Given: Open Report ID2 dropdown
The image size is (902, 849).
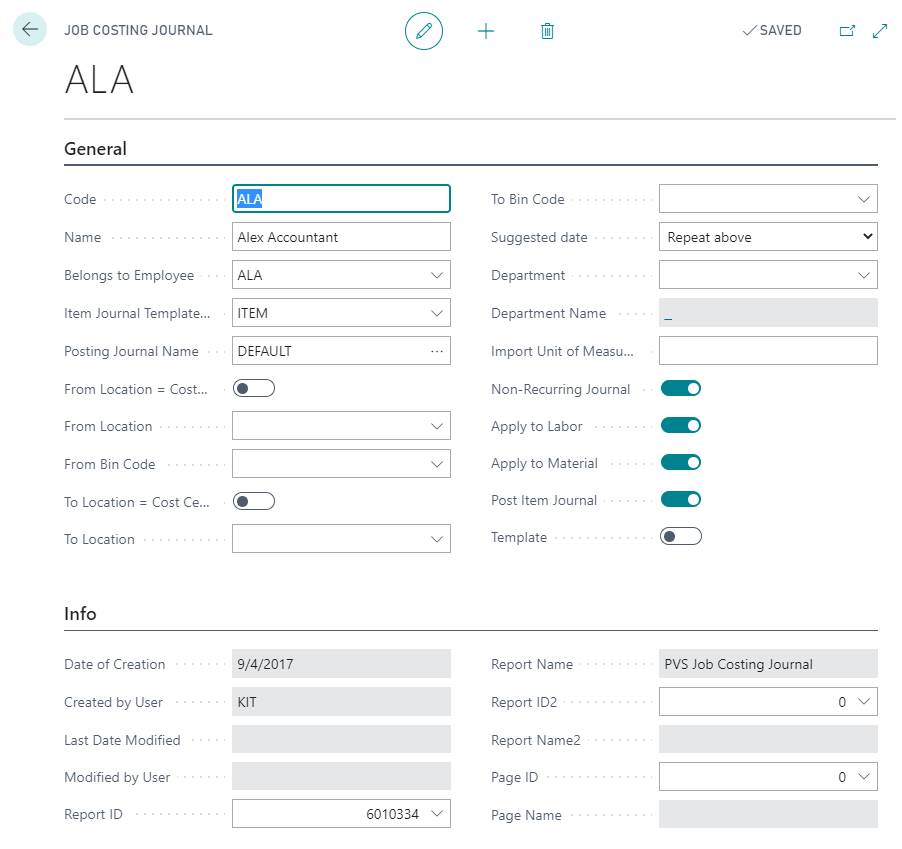Looking at the screenshot, I should click(864, 702).
